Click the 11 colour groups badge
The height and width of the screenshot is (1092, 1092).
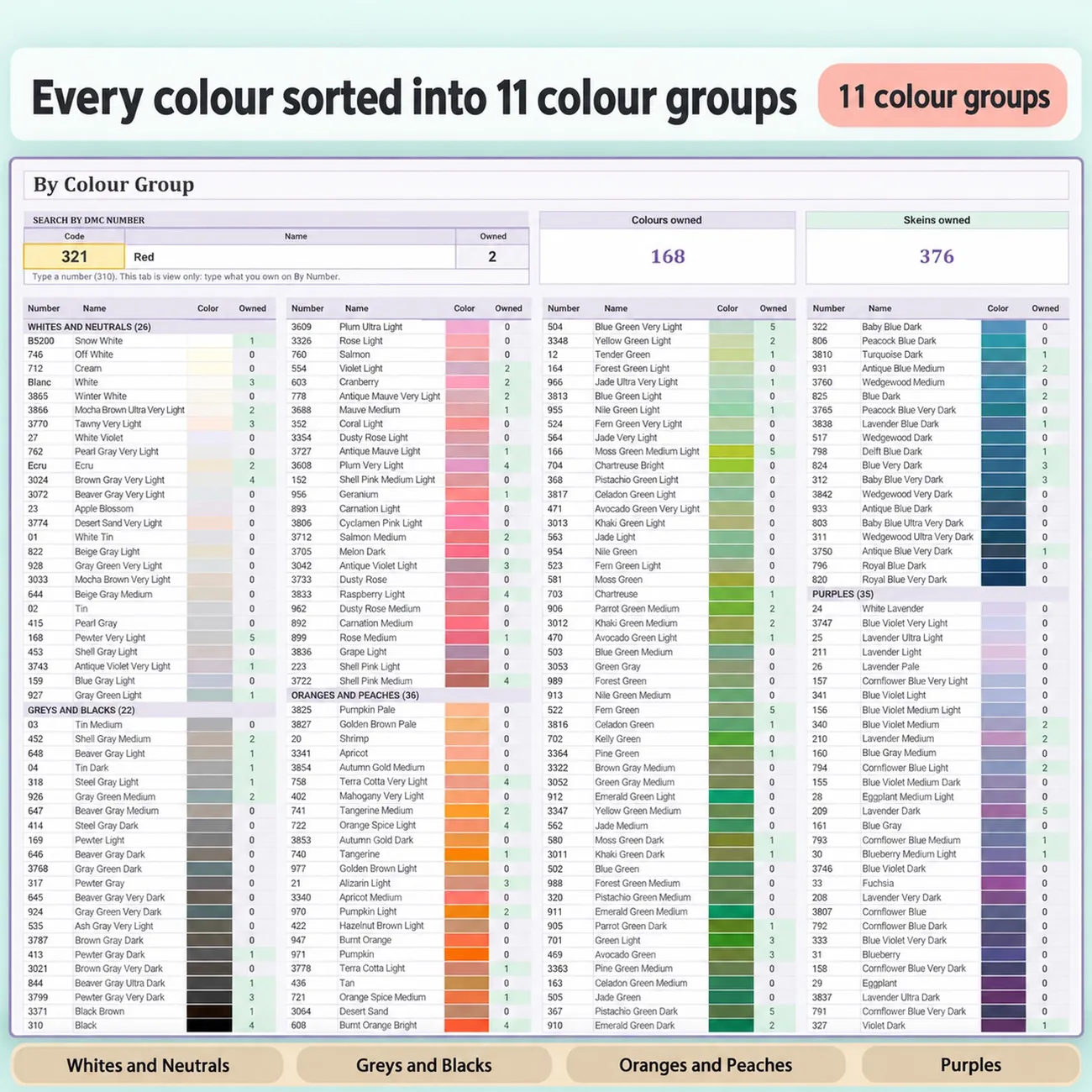point(943,97)
